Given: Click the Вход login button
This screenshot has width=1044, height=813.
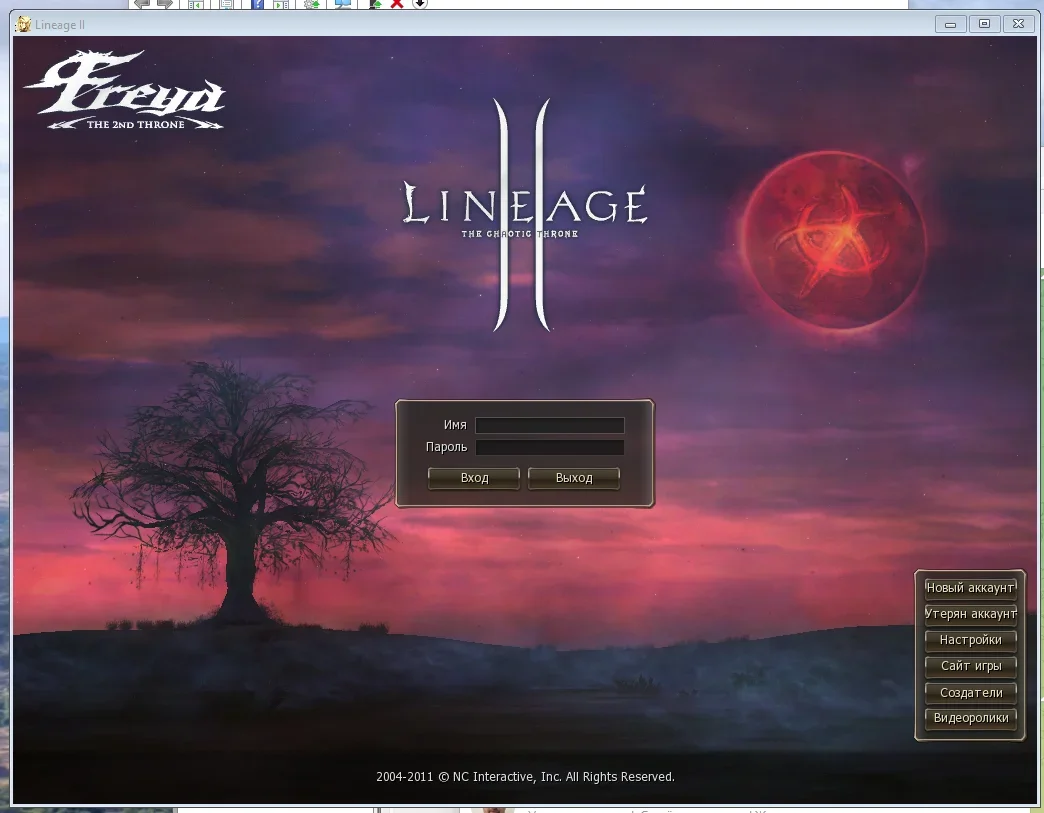Looking at the screenshot, I should [x=474, y=478].
